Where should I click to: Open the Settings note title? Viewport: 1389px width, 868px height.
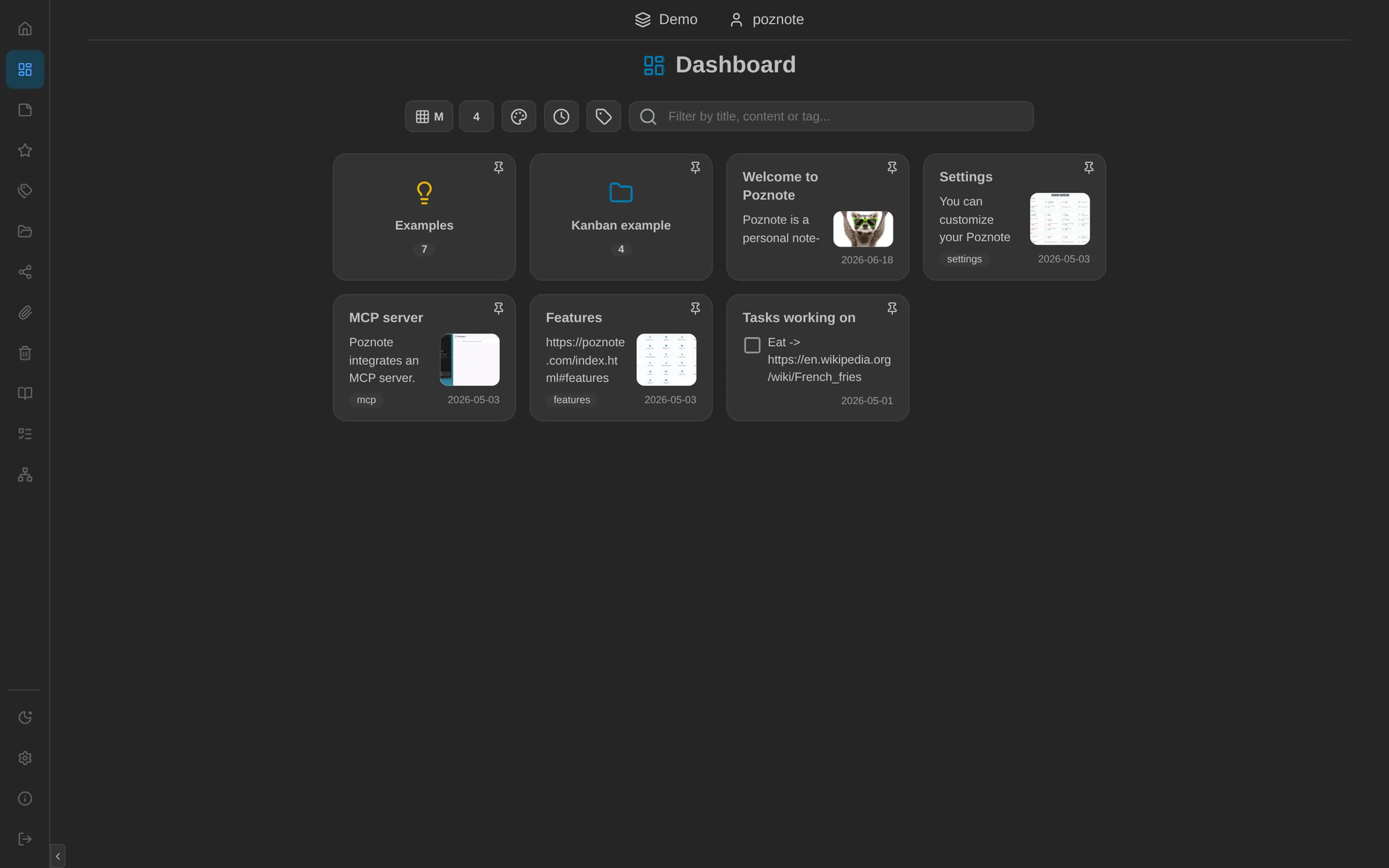pyautogui.click(x=966, y=177)
